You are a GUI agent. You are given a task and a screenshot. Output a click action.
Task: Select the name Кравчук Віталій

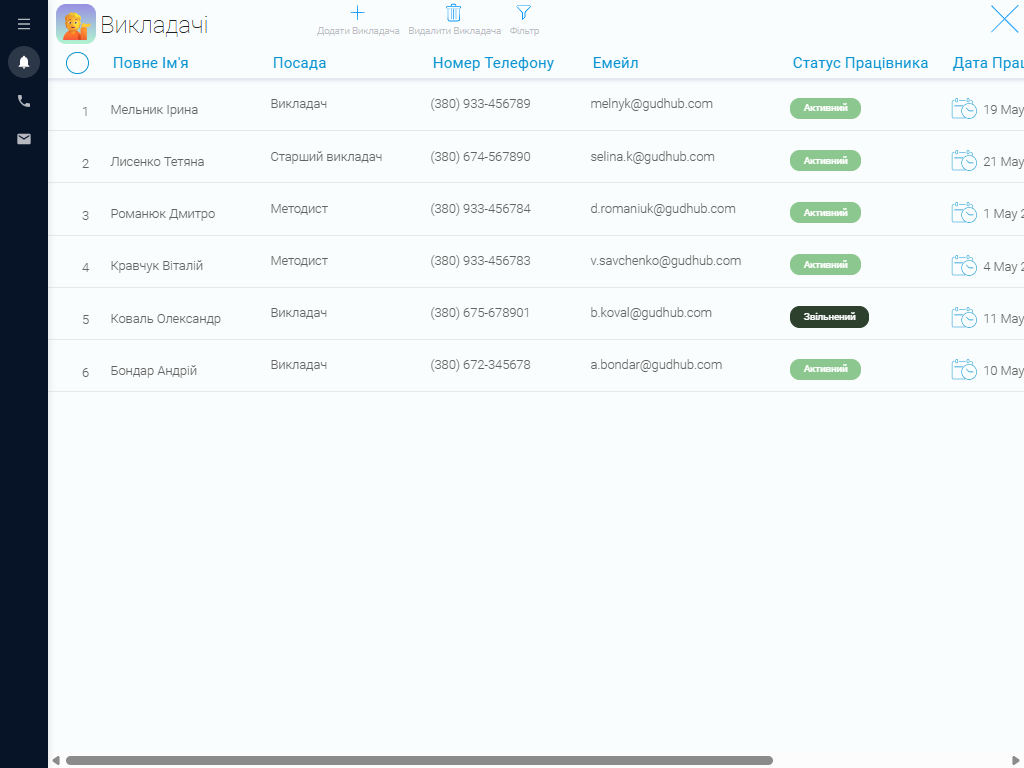pos(157,266)
